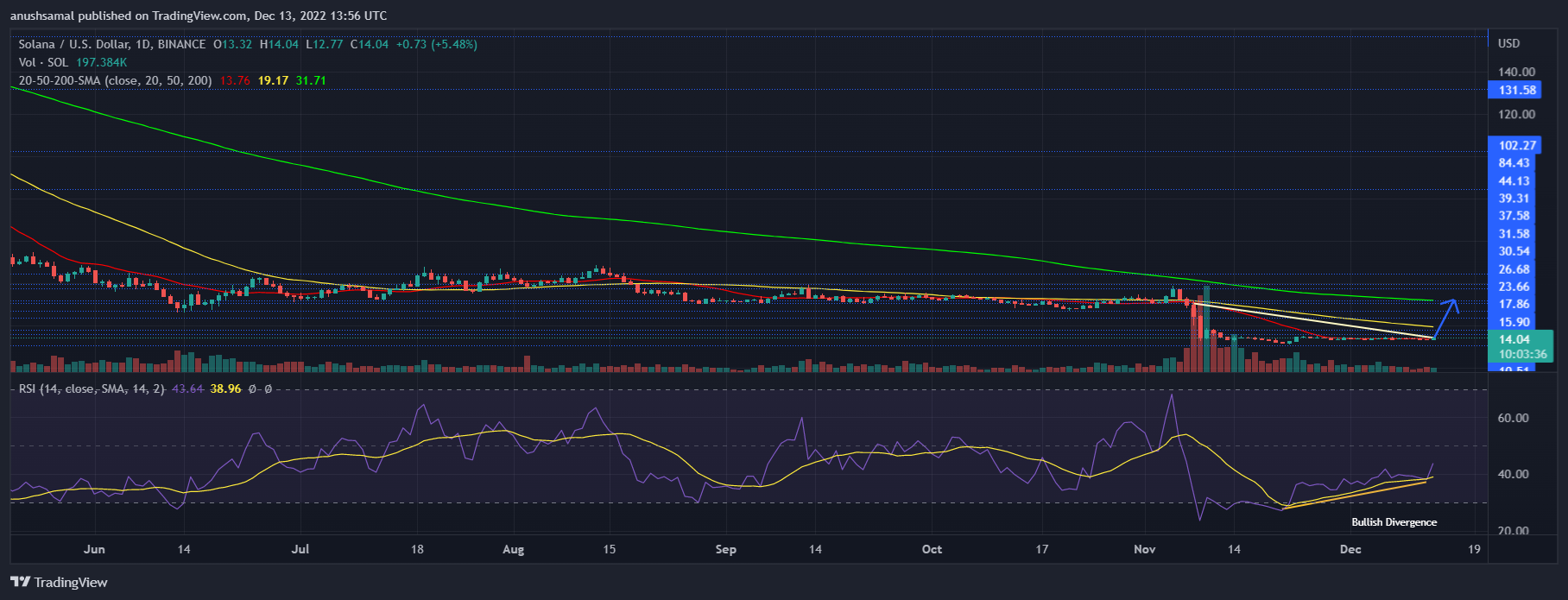Click the 131.58 price level label
This screenshot has width=1568, height=600.
tap(1517, 90)
